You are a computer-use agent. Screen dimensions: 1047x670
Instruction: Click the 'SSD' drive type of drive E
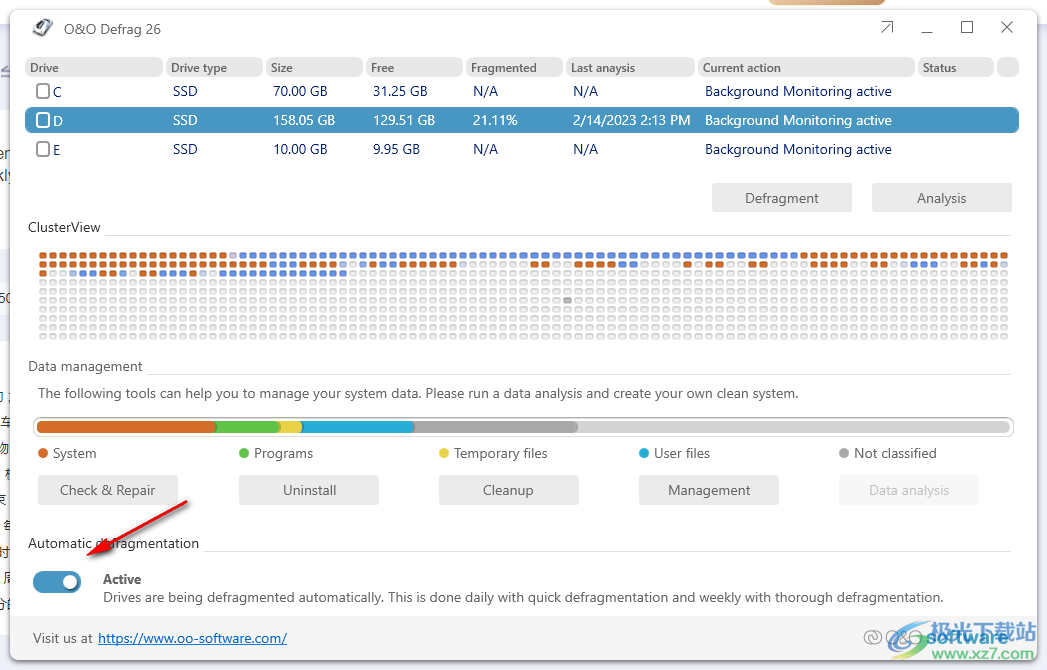coord(185,149)
